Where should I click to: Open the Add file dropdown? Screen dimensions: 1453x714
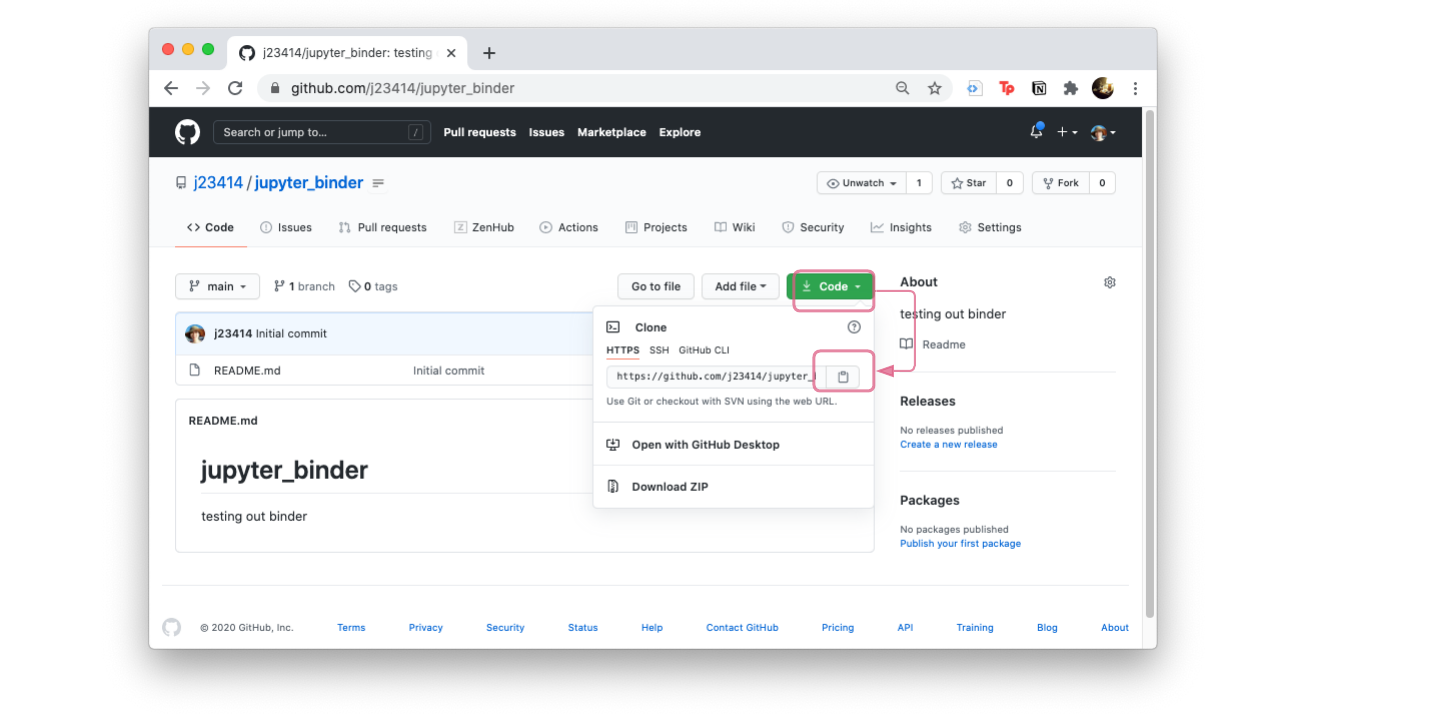(x=740, y=287)
